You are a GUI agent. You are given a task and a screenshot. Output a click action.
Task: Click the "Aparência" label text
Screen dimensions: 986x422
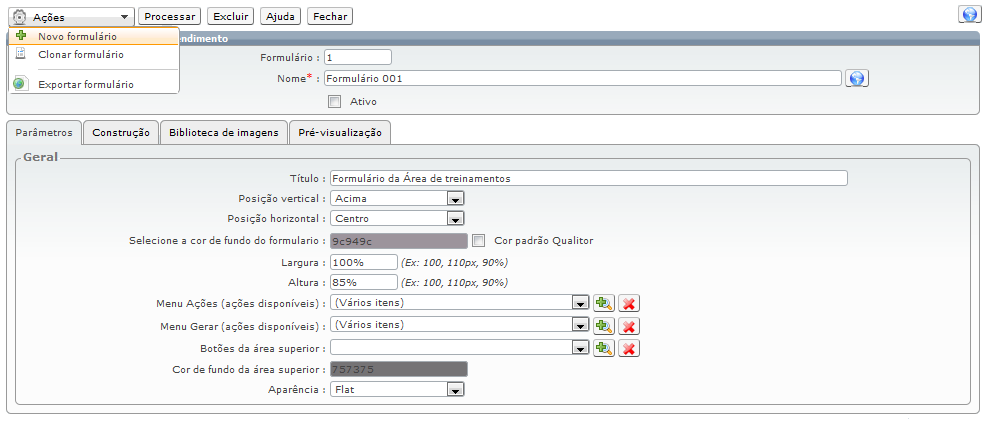295,390
